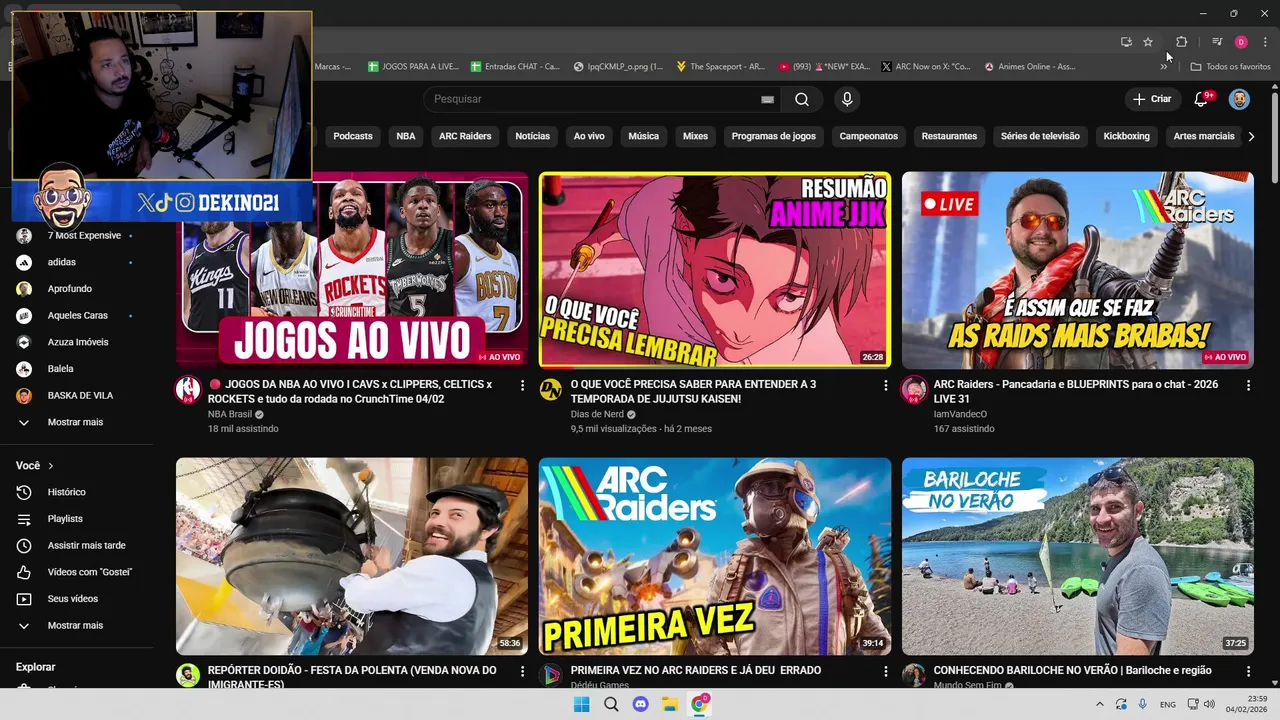Select the Notícias filter chip
The image size is (1280, 720).
pos(533,136)
